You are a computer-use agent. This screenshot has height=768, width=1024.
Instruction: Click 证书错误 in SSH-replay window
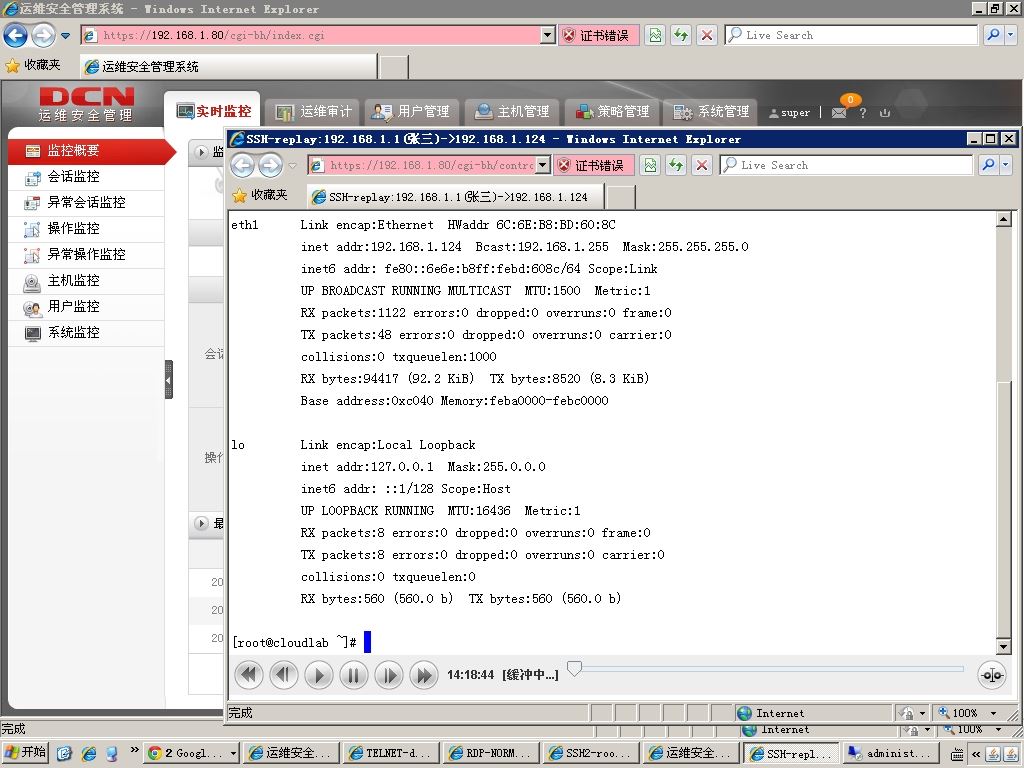click(593, 165)
